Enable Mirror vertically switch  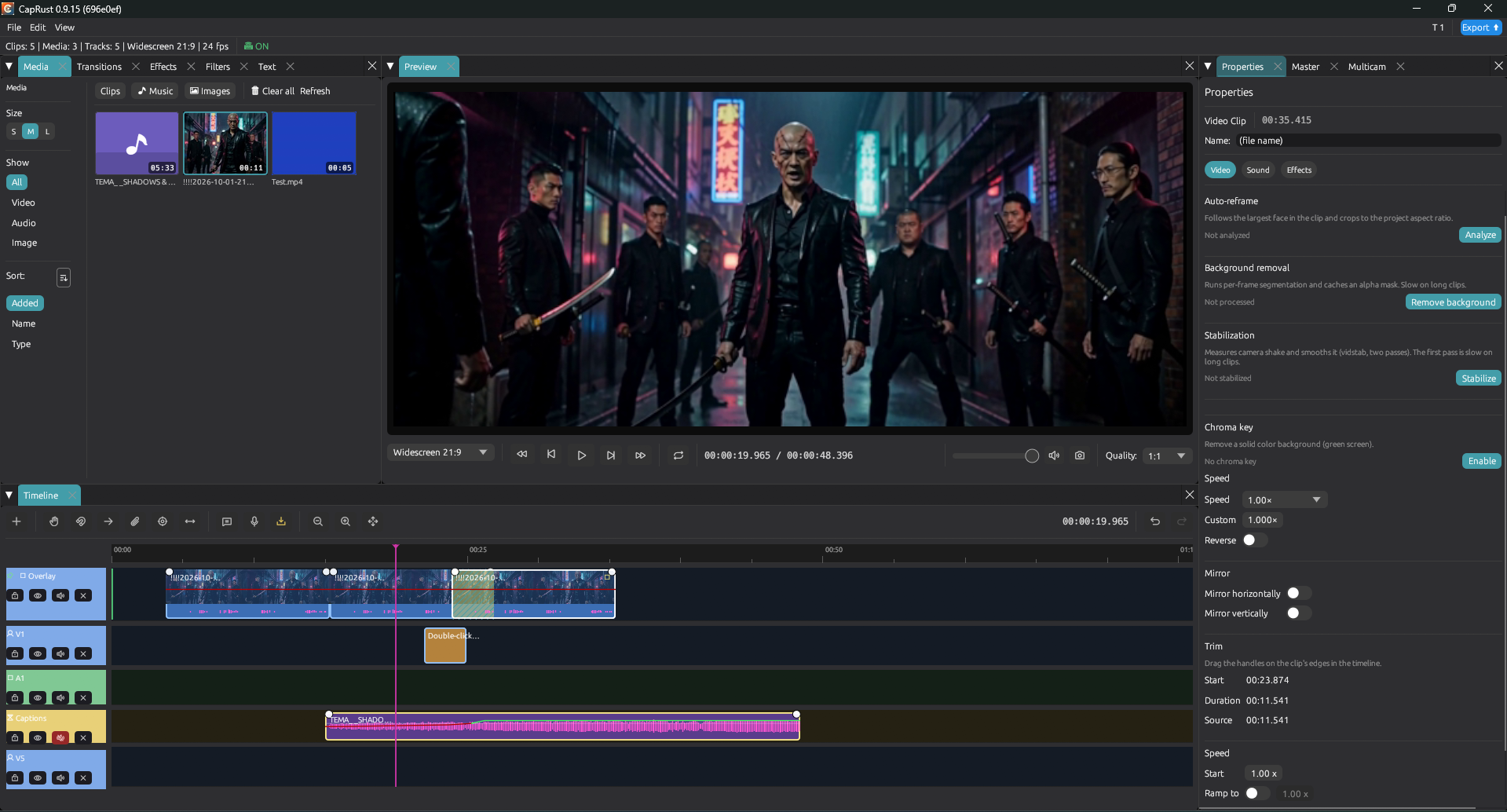tap(1298, 613)
